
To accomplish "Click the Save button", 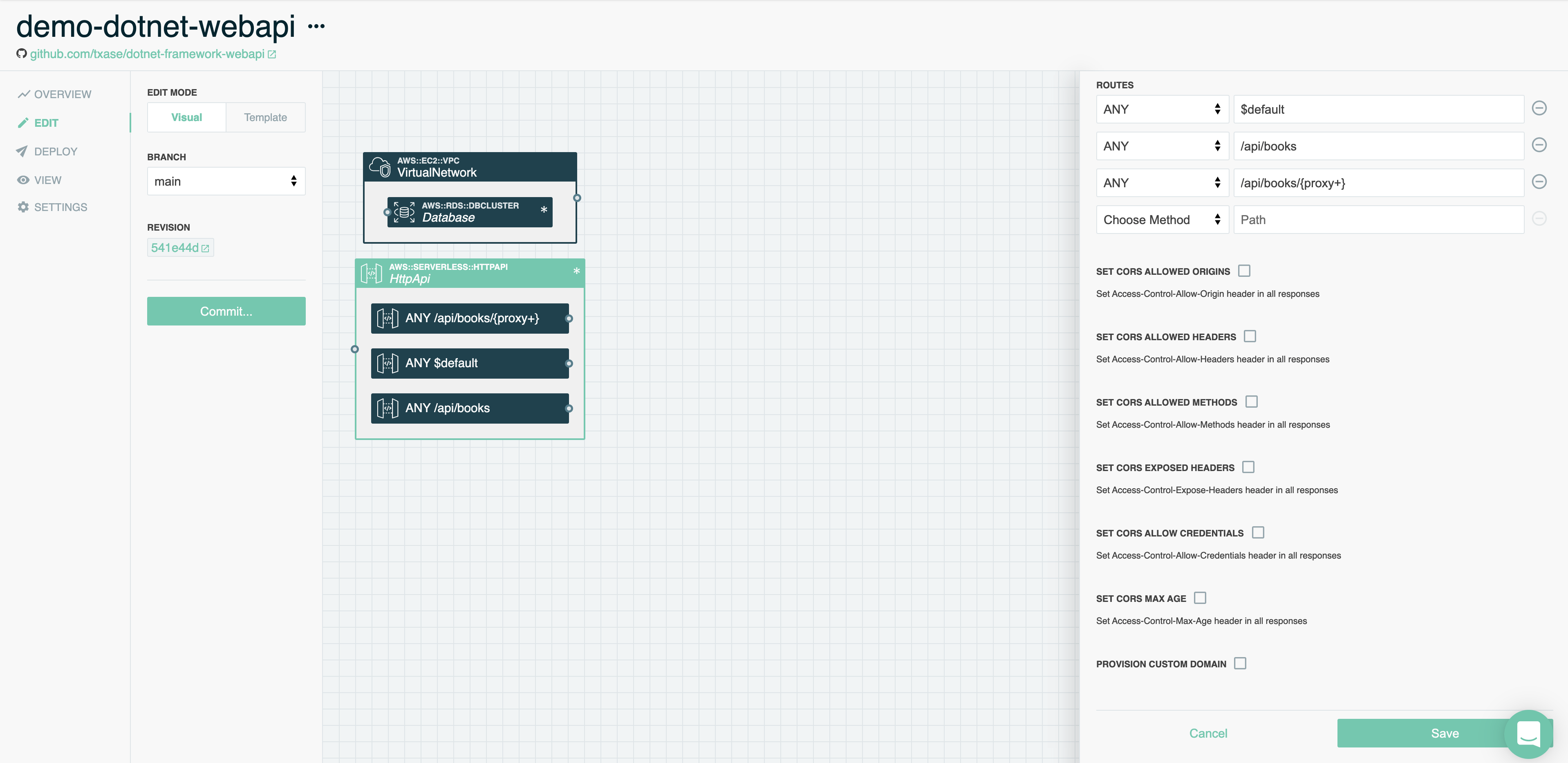I will coord(1445,733).
